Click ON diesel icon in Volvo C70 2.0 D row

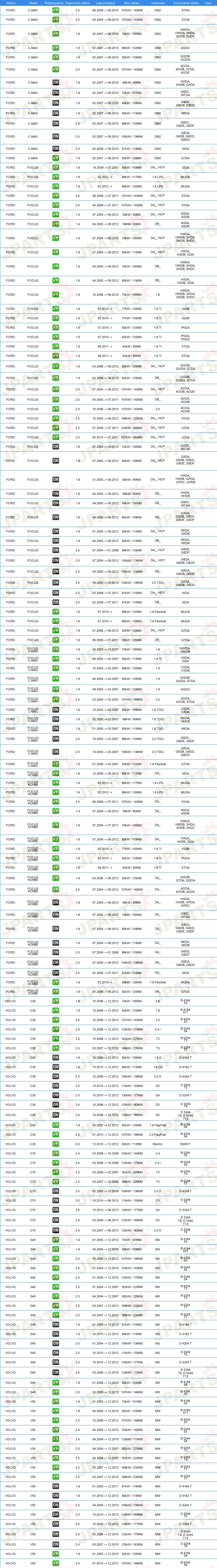pos(55,1191)
